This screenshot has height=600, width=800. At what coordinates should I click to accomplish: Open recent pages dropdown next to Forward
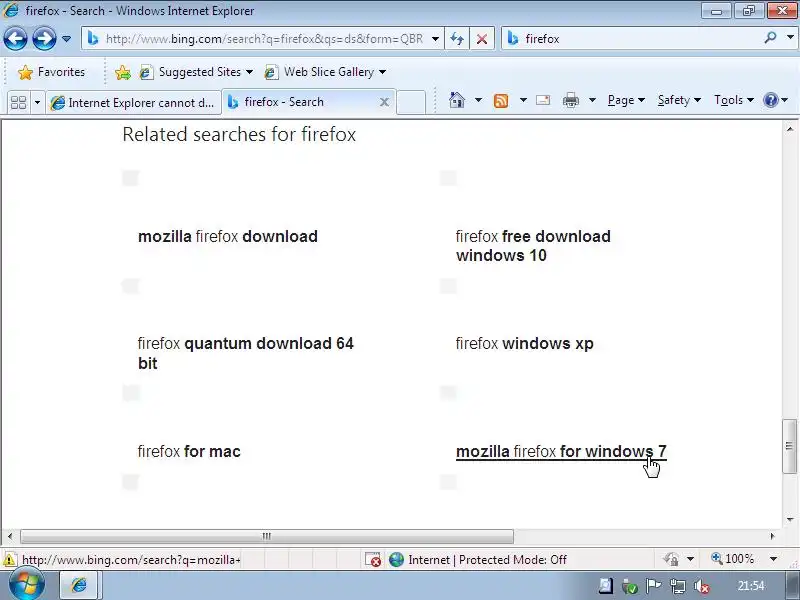pos(66,39)
